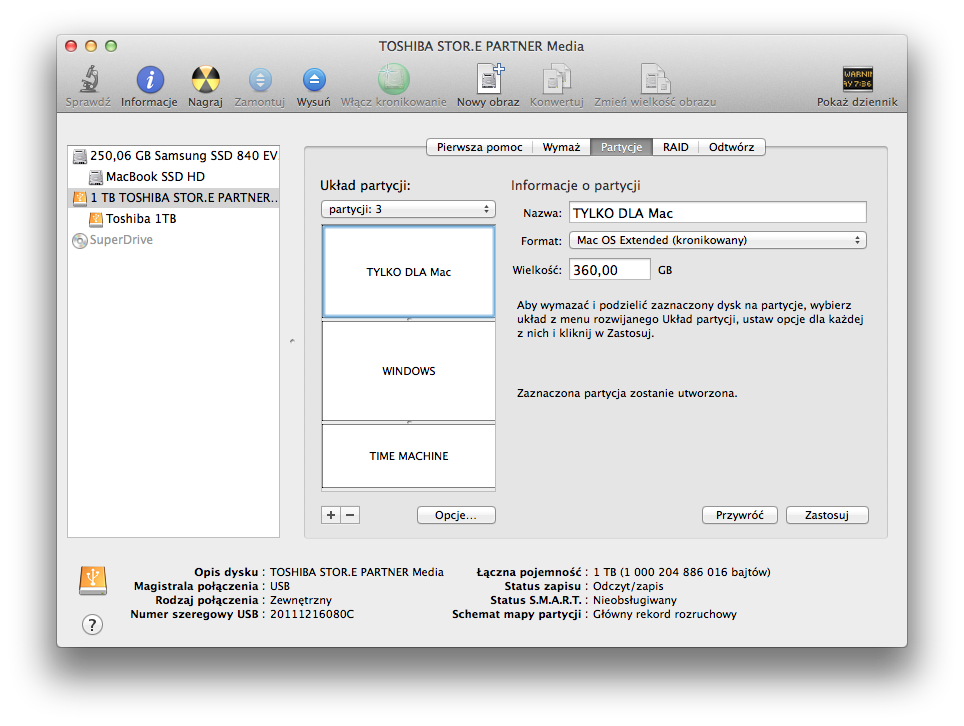Click the green zoom window button
The width and height of the screenshot is (964, 726).
111,46
